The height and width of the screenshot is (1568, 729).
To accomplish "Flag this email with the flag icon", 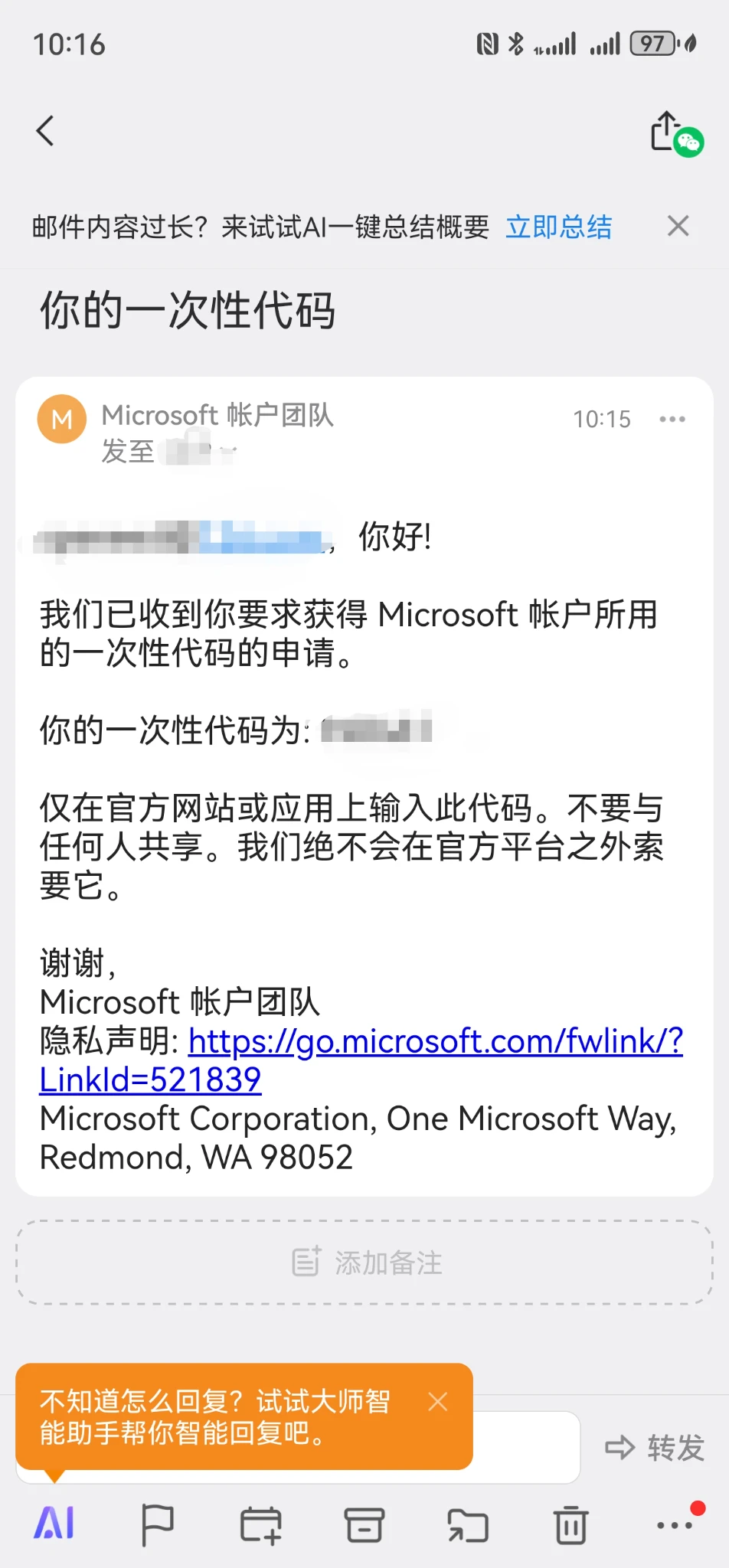I will [x=157, y=1524].
